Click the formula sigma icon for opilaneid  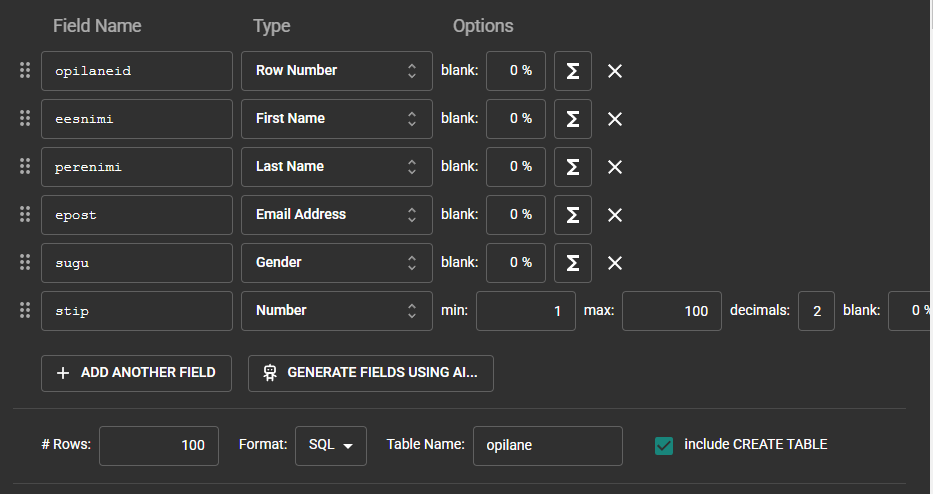(x=573, y=71)
